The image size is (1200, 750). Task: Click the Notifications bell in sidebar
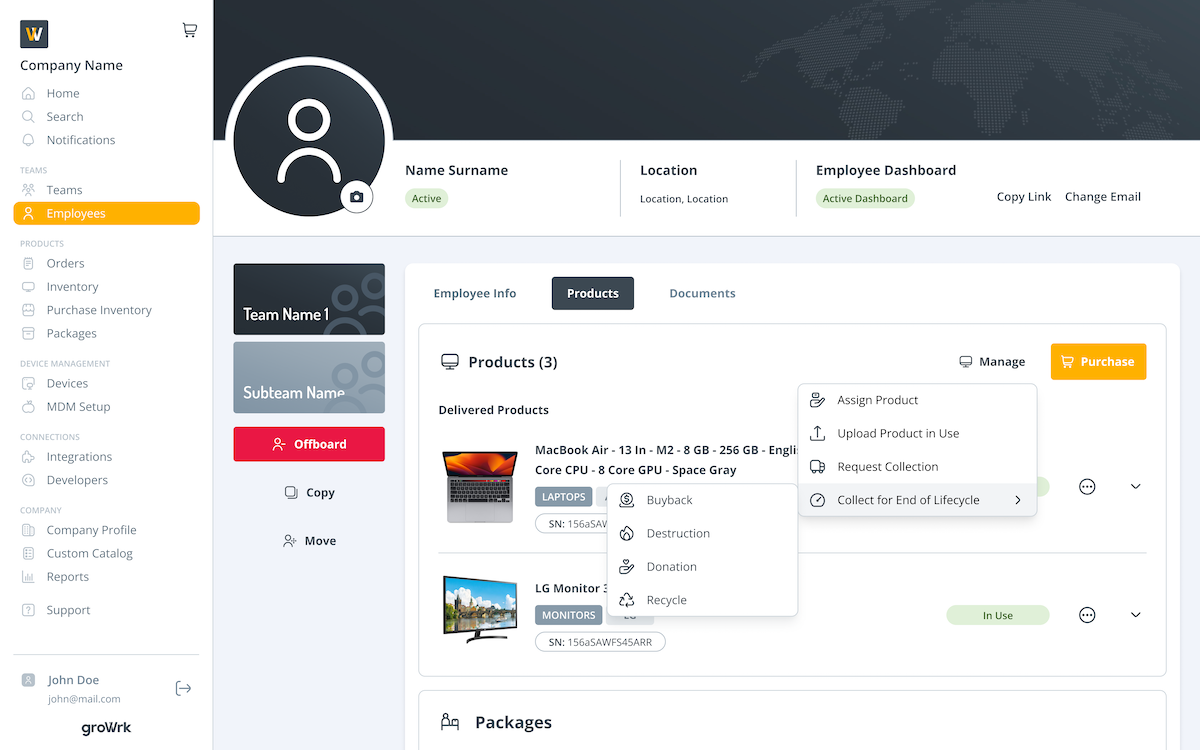[x=80, y=140]
